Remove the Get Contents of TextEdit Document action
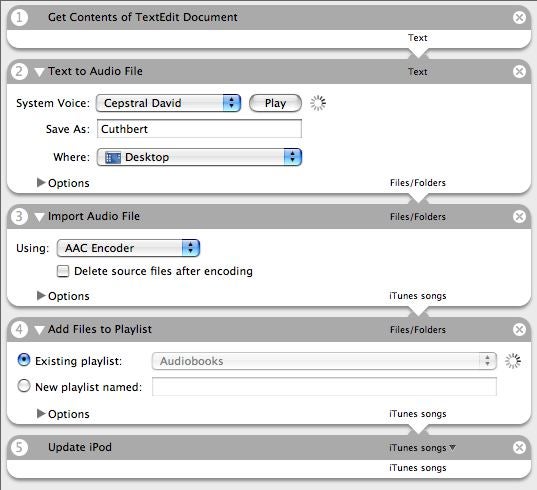 pyautogui.click(x=519, y=17)
